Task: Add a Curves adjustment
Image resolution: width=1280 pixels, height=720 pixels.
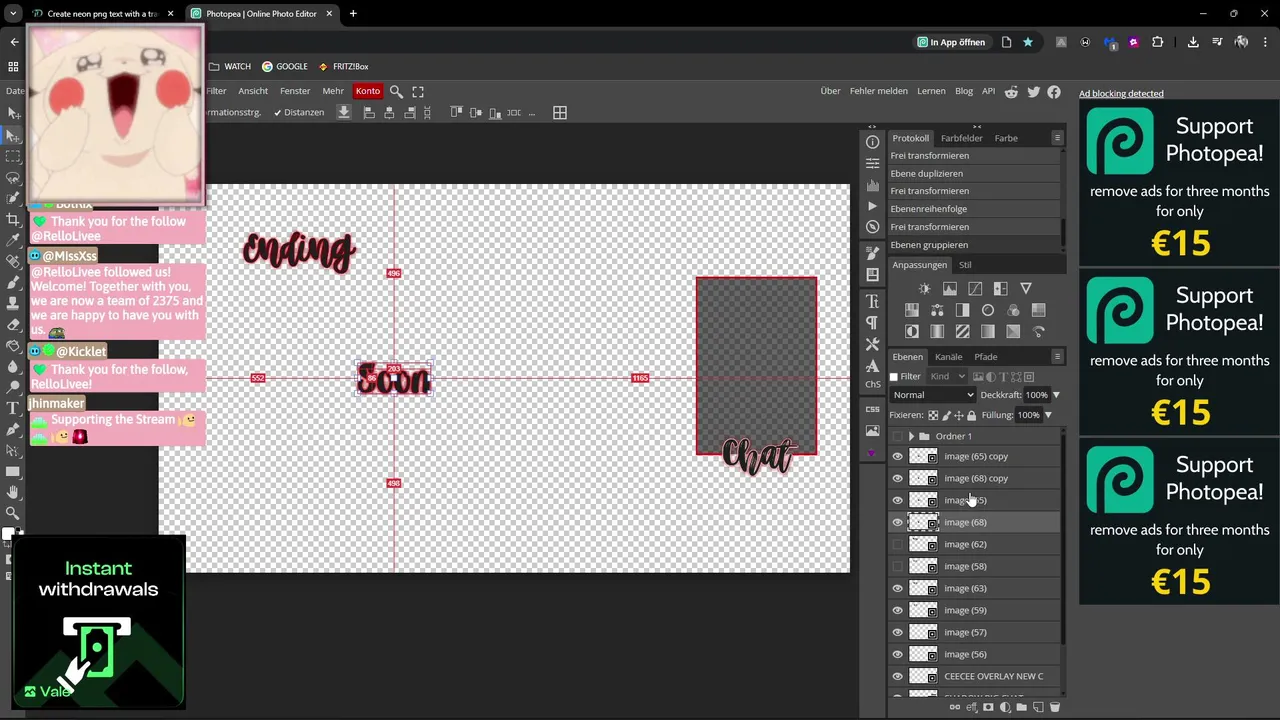Action: (975, 289)
